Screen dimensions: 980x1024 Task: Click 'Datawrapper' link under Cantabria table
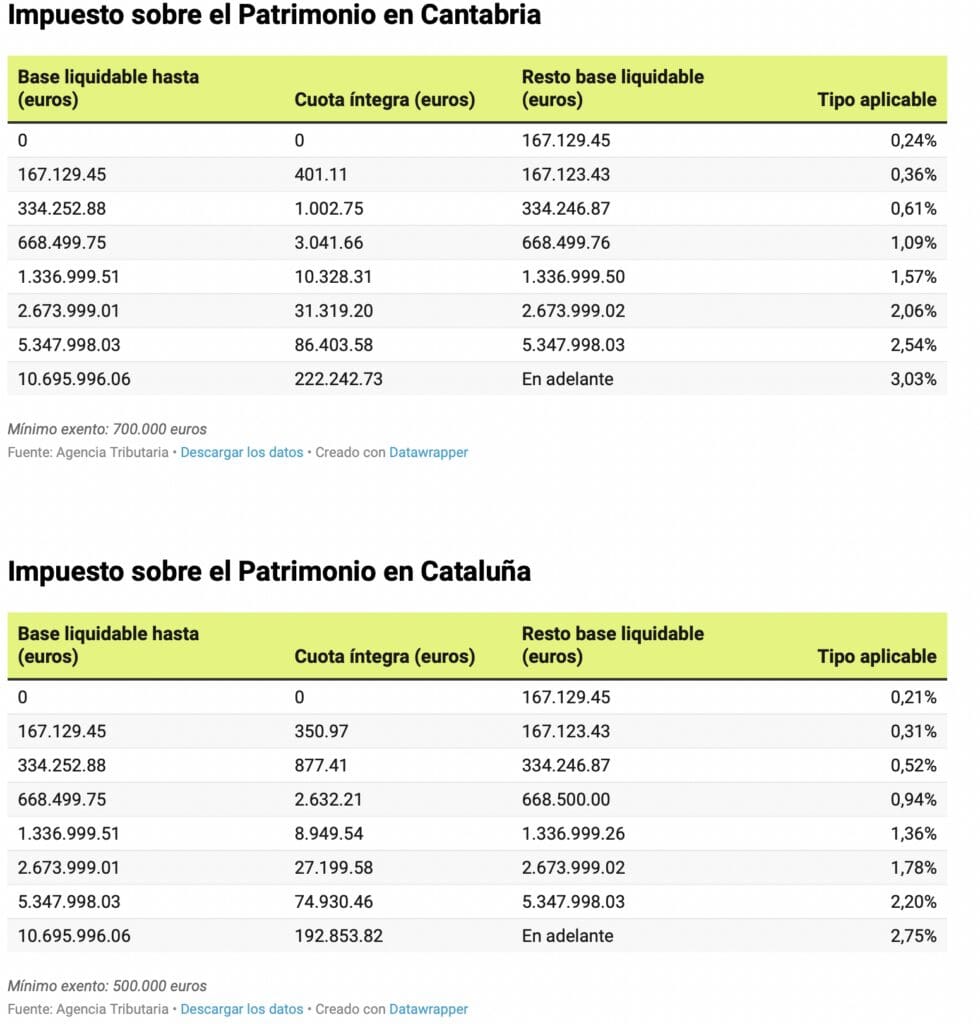tap(428, 452)
